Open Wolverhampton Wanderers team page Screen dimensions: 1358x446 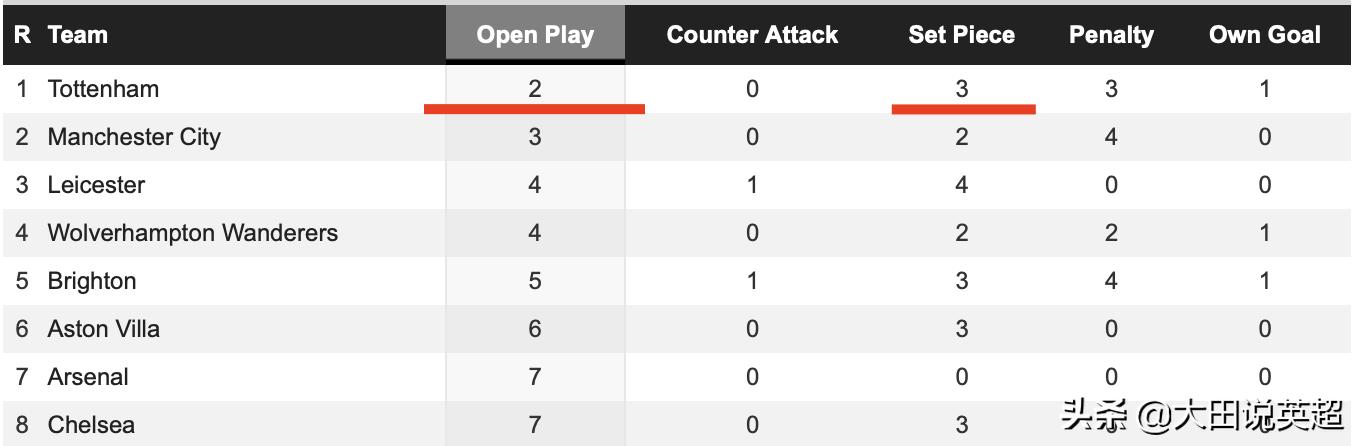193,233
